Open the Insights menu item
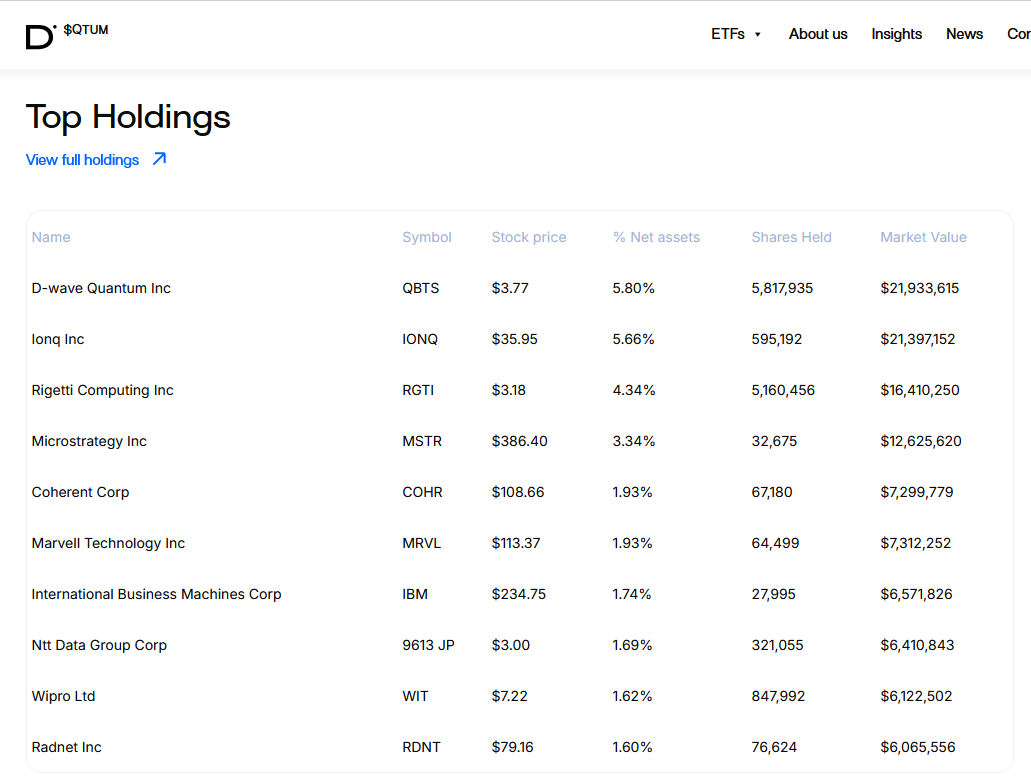The width and height of the screenshot is (1031, 782). click(896, 34)
